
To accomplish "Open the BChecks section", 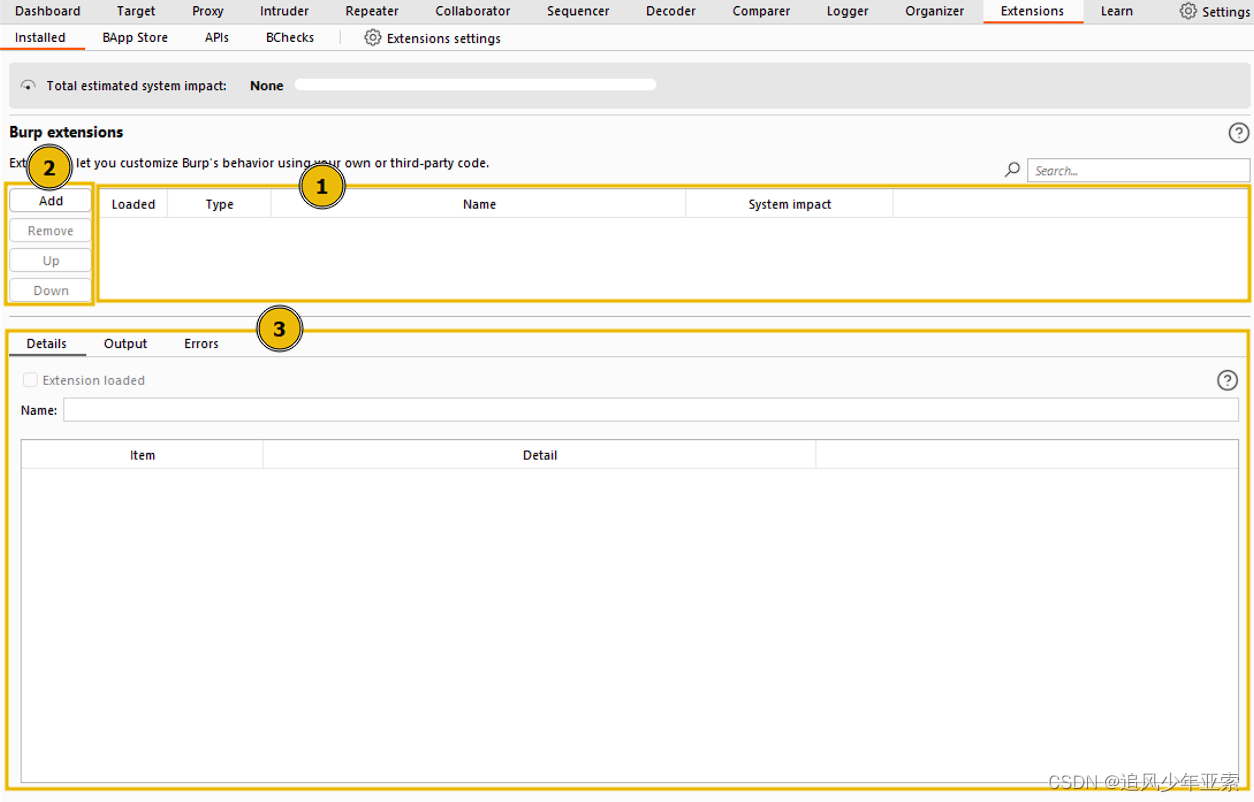I will click(x=289, y=37).
